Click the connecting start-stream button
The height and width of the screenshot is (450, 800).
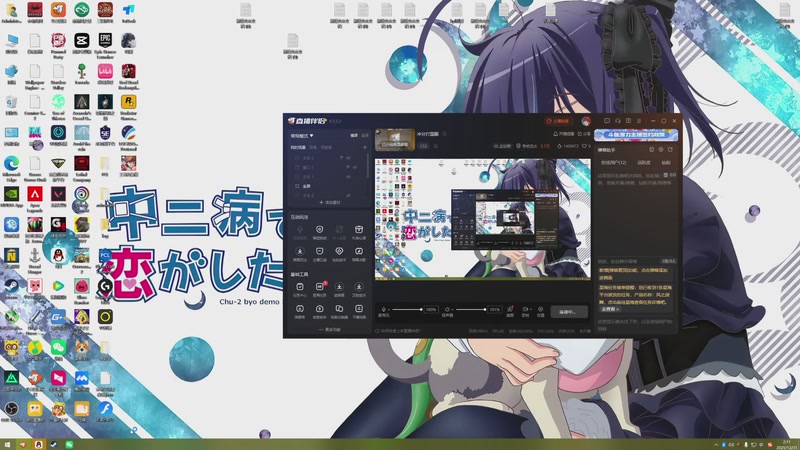point(569,312)
